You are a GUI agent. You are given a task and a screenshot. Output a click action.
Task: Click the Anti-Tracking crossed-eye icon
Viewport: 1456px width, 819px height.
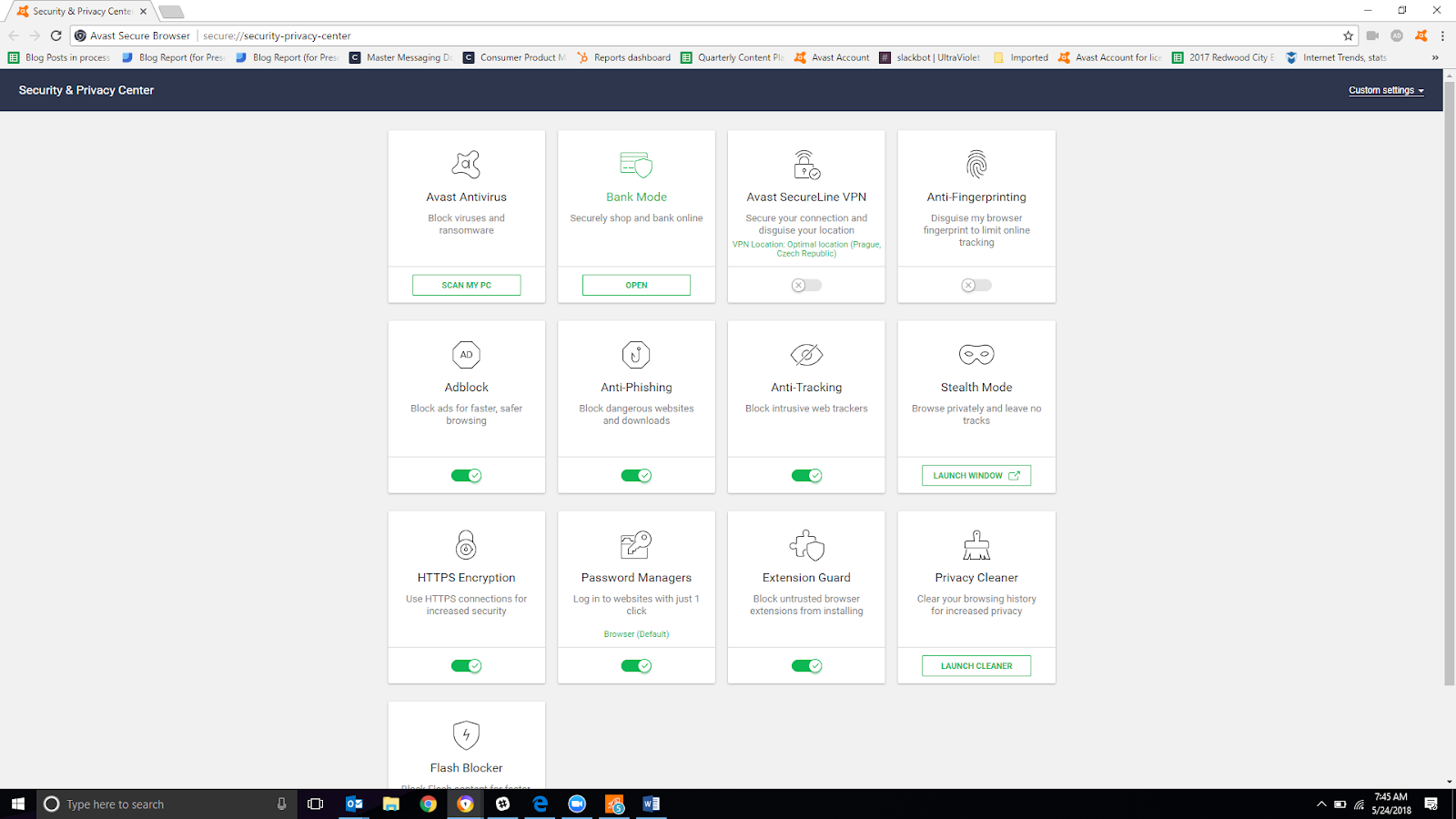click(x=806, y=355)
